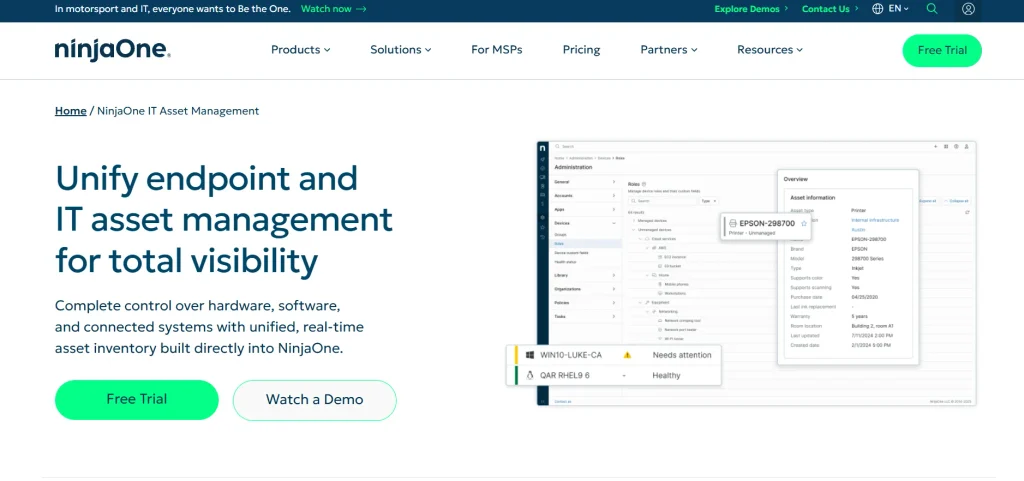This screenshot has width=1024, height=481.
Task: Click the Roles search field
Action: pyautogui.click(x=662, y=201)
